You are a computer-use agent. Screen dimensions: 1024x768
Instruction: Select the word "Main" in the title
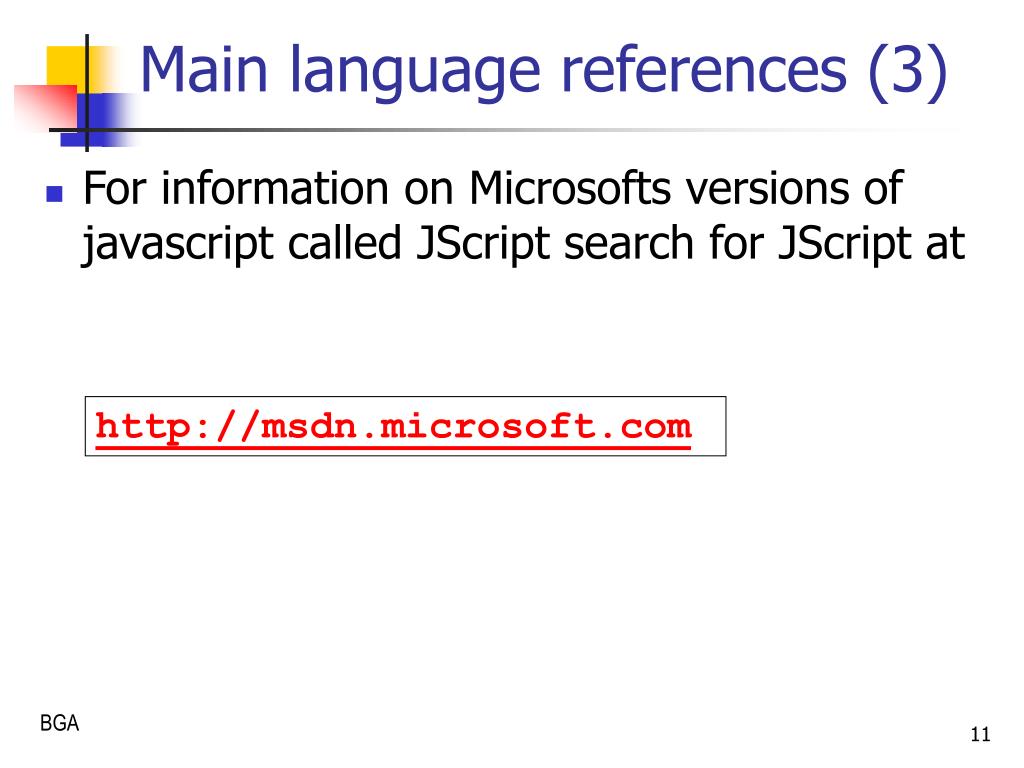pyautogui.click(x=204, y=69)
